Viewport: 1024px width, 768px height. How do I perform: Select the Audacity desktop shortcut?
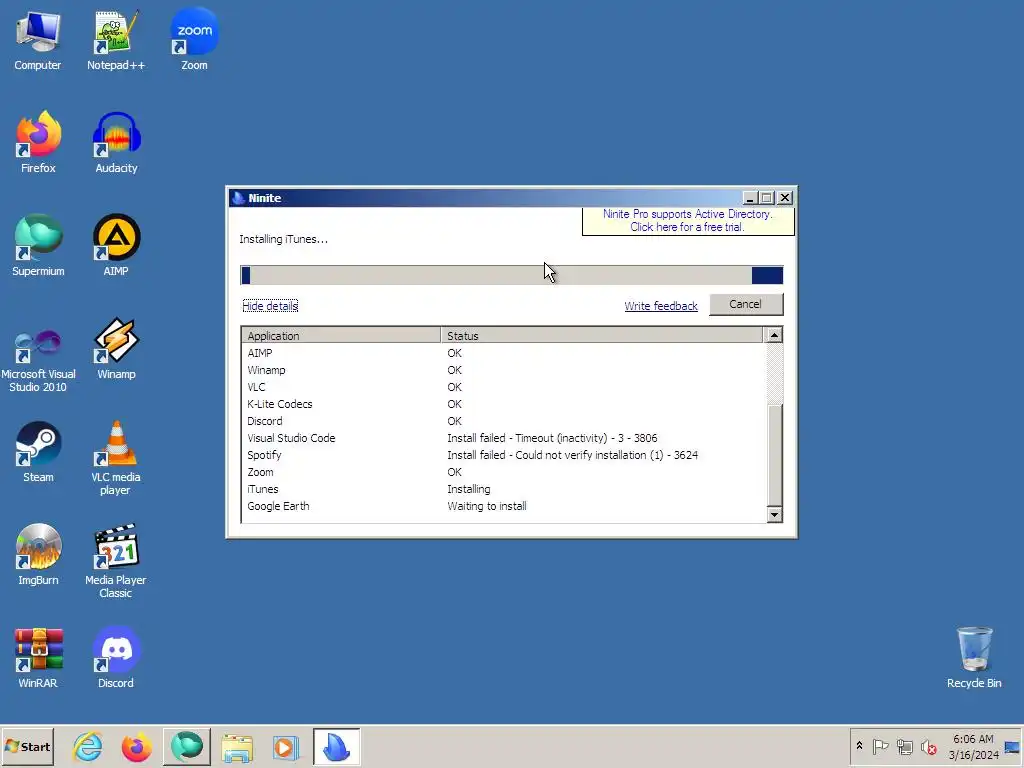[116, 142]
